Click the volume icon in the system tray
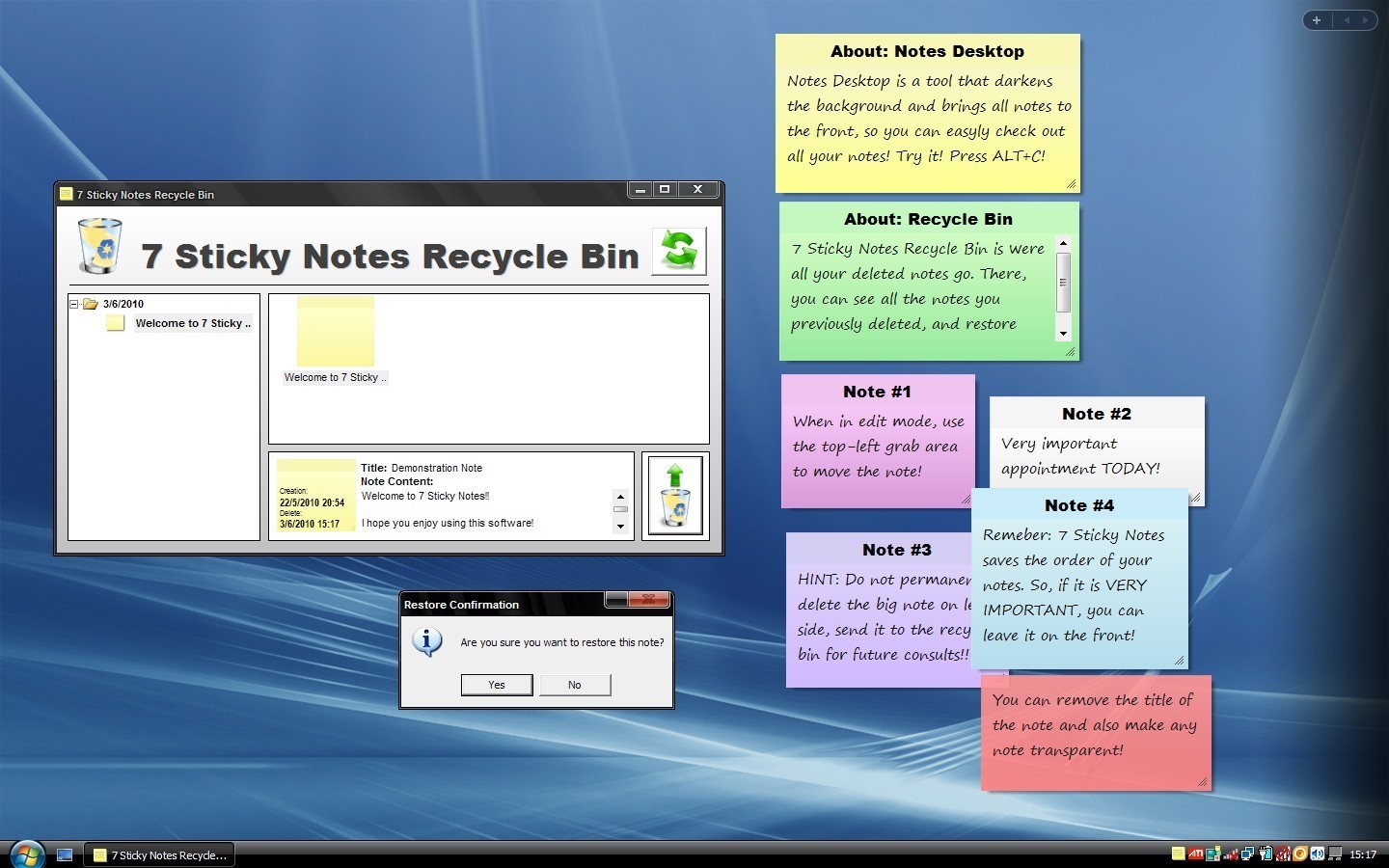1389x868 pixels. 1316,854
